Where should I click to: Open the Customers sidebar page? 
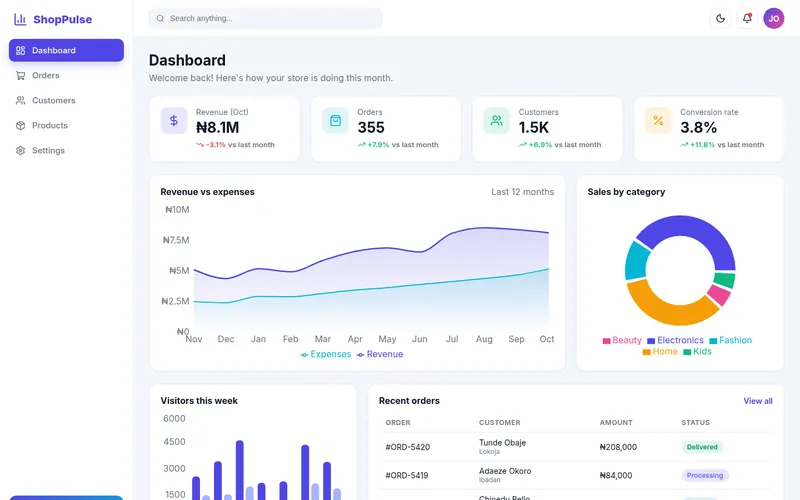click(x=66, y=101)
